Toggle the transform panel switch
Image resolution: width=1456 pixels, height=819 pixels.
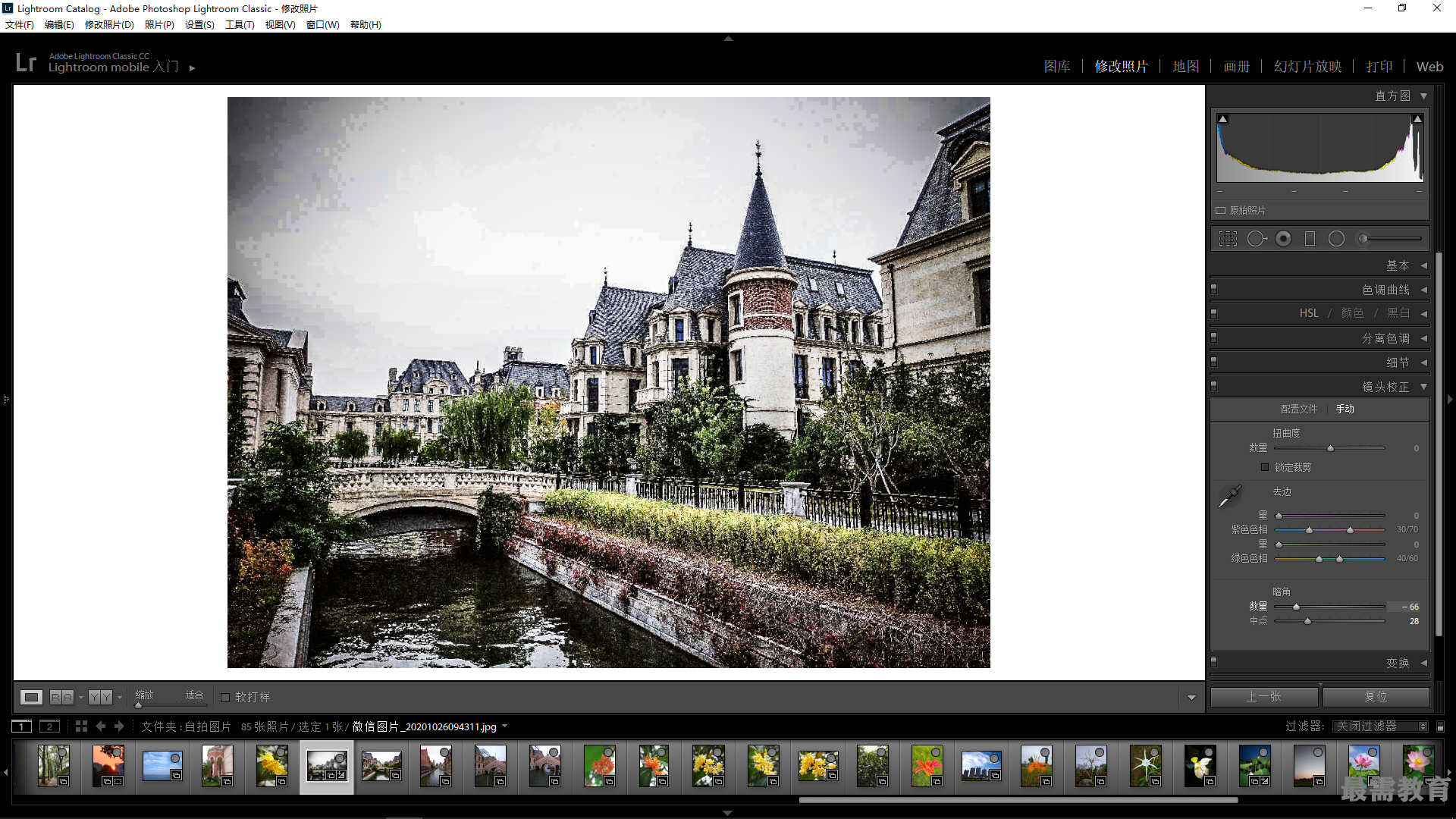1214,662
